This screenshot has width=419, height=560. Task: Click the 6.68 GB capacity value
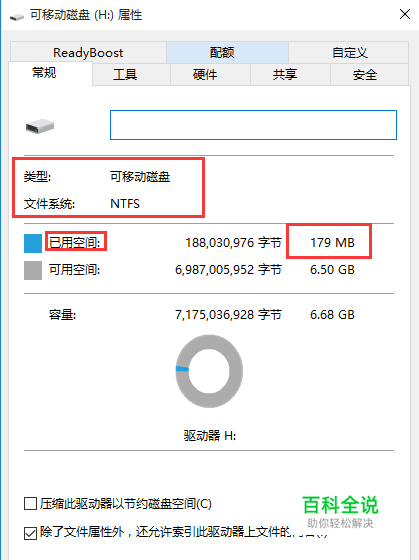click(x=332, y=315)
